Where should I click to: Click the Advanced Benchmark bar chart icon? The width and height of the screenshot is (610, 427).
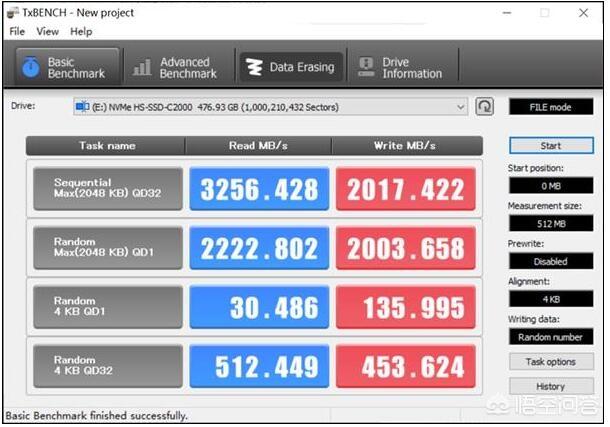point(142,67)
